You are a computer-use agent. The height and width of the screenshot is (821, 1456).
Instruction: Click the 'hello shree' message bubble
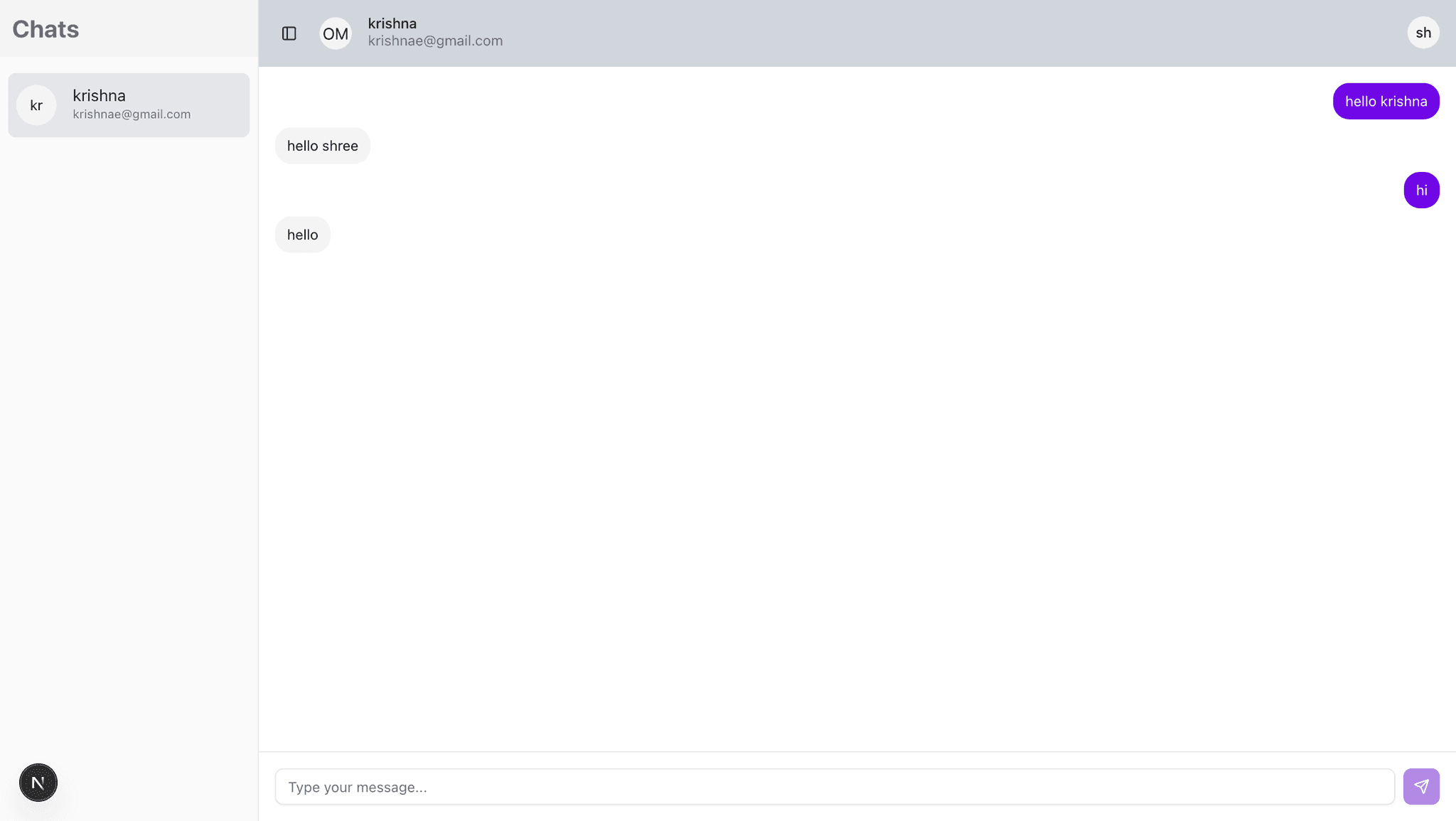click(322, 146)
